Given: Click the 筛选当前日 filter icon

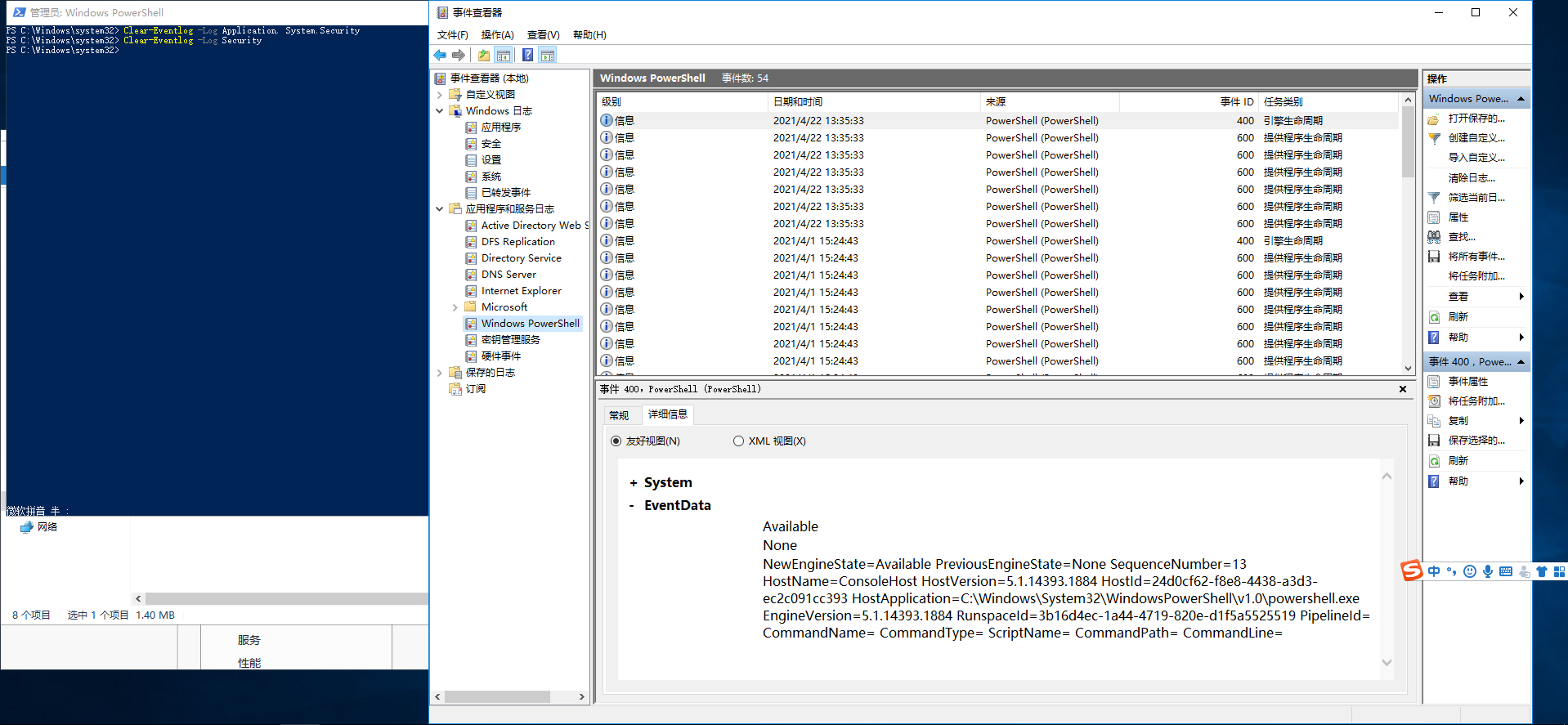Looking at the screenshot, I should click(1434, 198).
